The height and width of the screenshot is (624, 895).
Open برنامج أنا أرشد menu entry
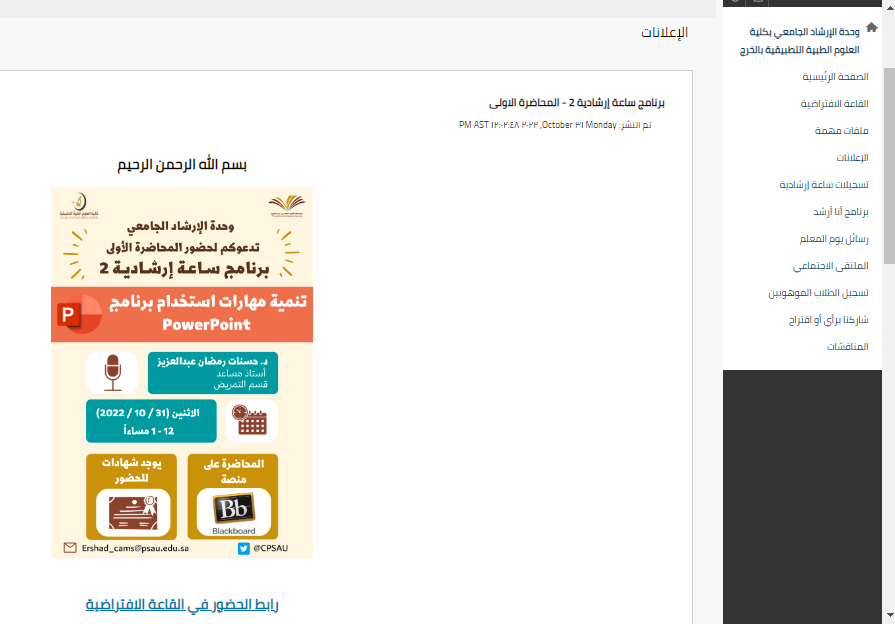(x=841, y=212)
